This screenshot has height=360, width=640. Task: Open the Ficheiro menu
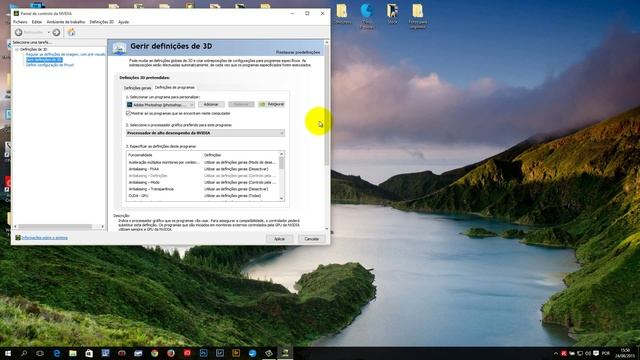pyautogui.click(x=20, y=22)
